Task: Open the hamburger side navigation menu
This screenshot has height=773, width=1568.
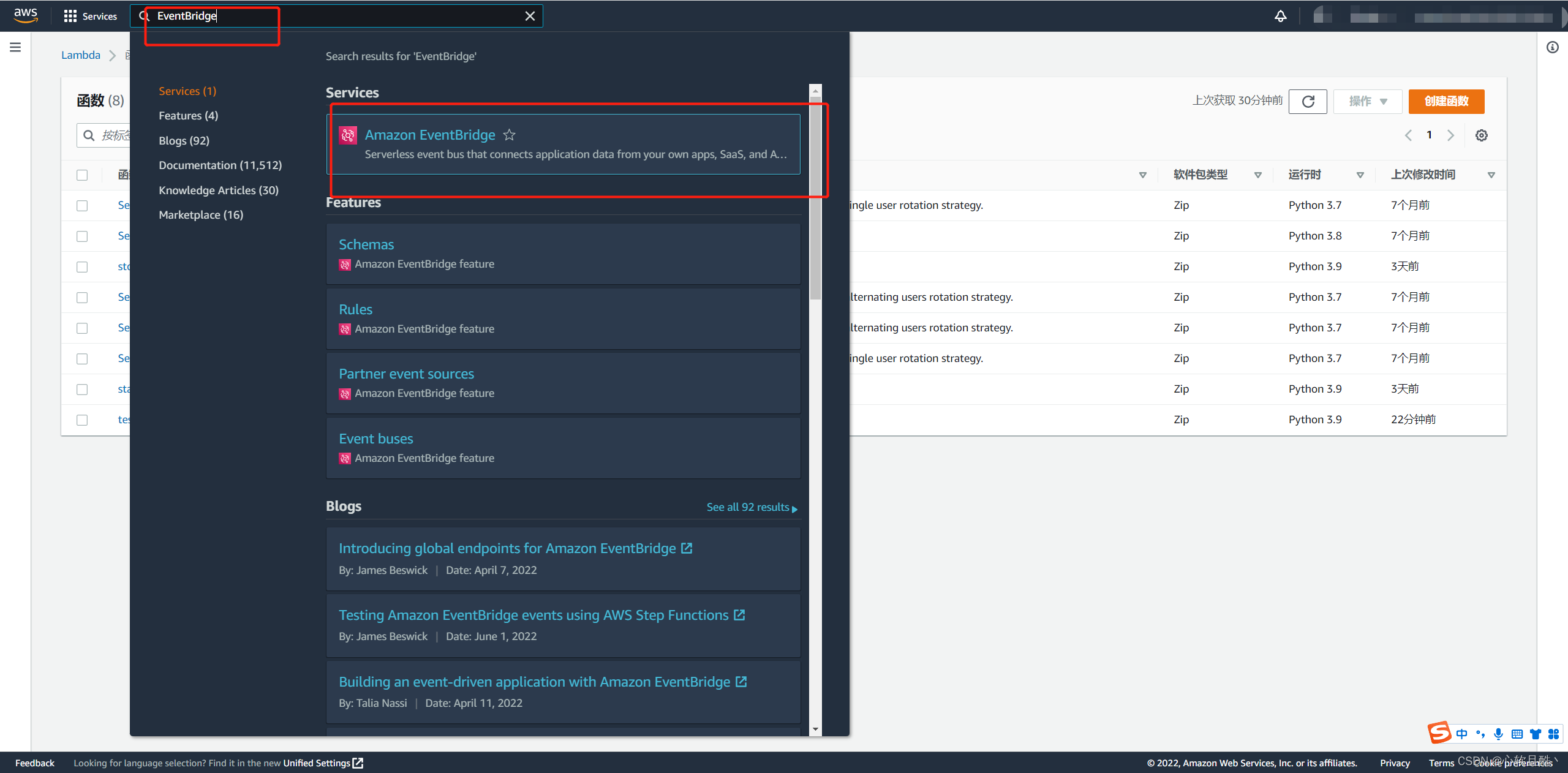Action: pyautogui.click(x=15, y=47)
